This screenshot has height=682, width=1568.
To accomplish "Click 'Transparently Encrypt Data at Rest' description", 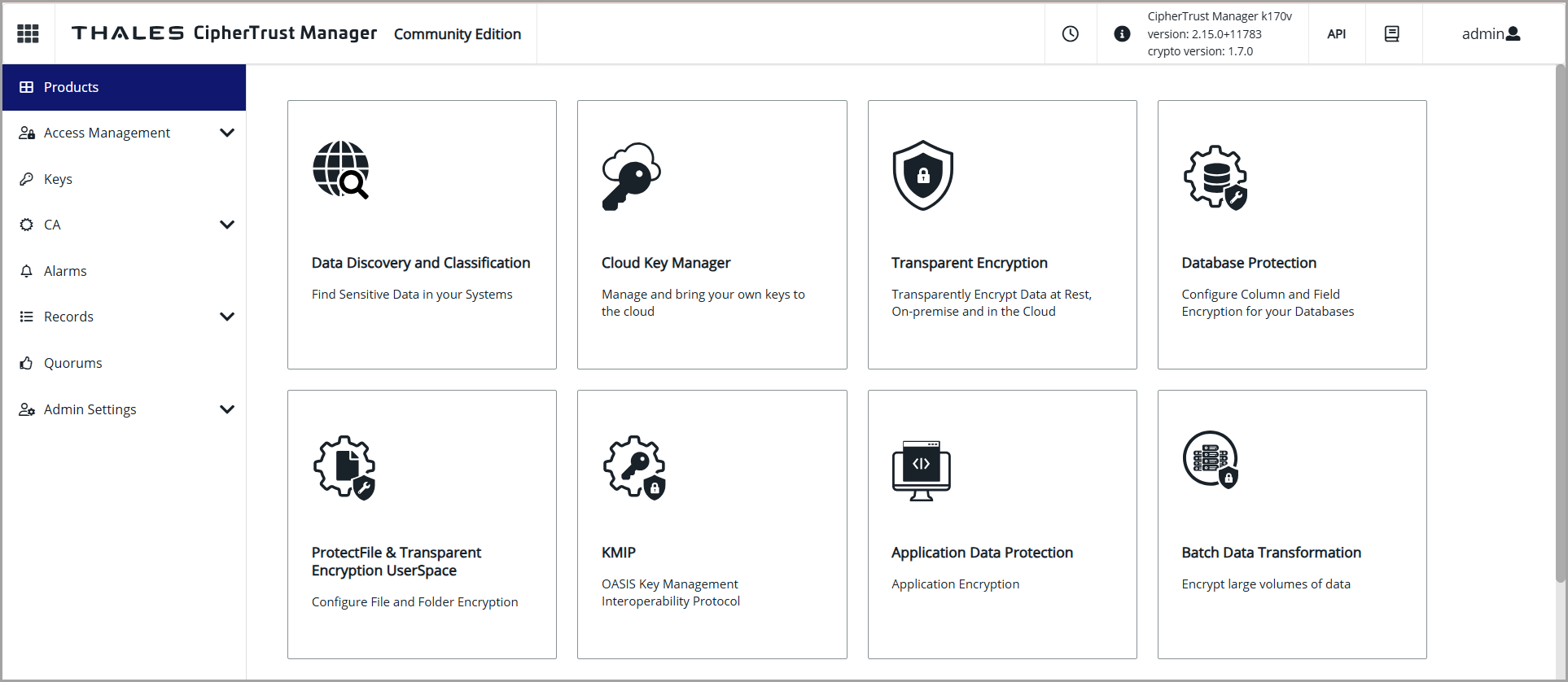I will (x=992, y=303).
